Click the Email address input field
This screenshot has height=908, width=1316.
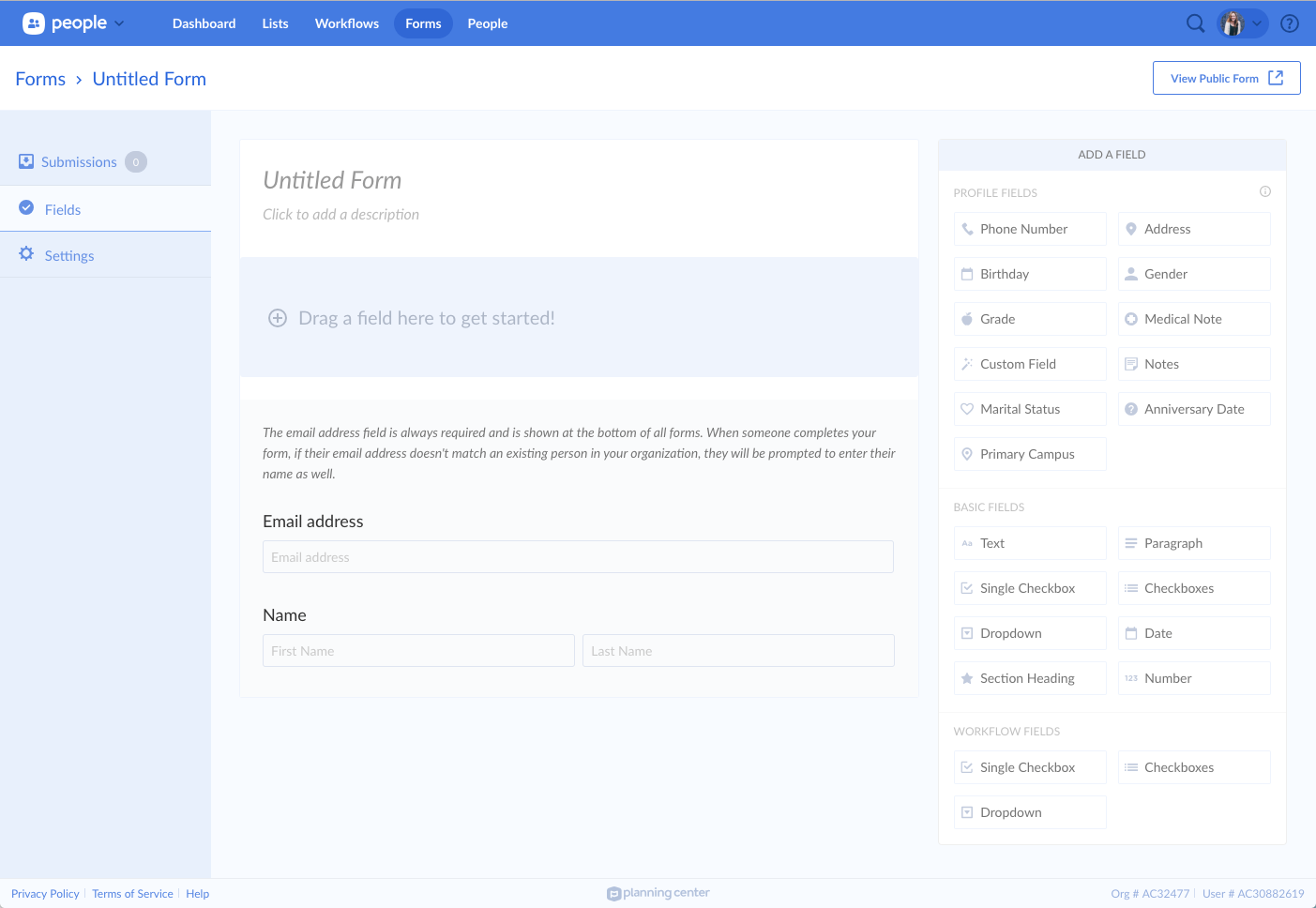tap(578, 557)
